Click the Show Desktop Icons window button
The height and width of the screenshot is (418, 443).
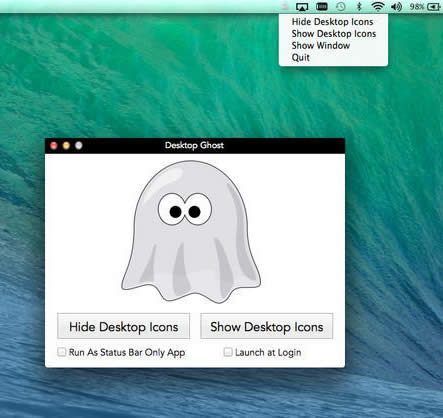coord(267,326)
